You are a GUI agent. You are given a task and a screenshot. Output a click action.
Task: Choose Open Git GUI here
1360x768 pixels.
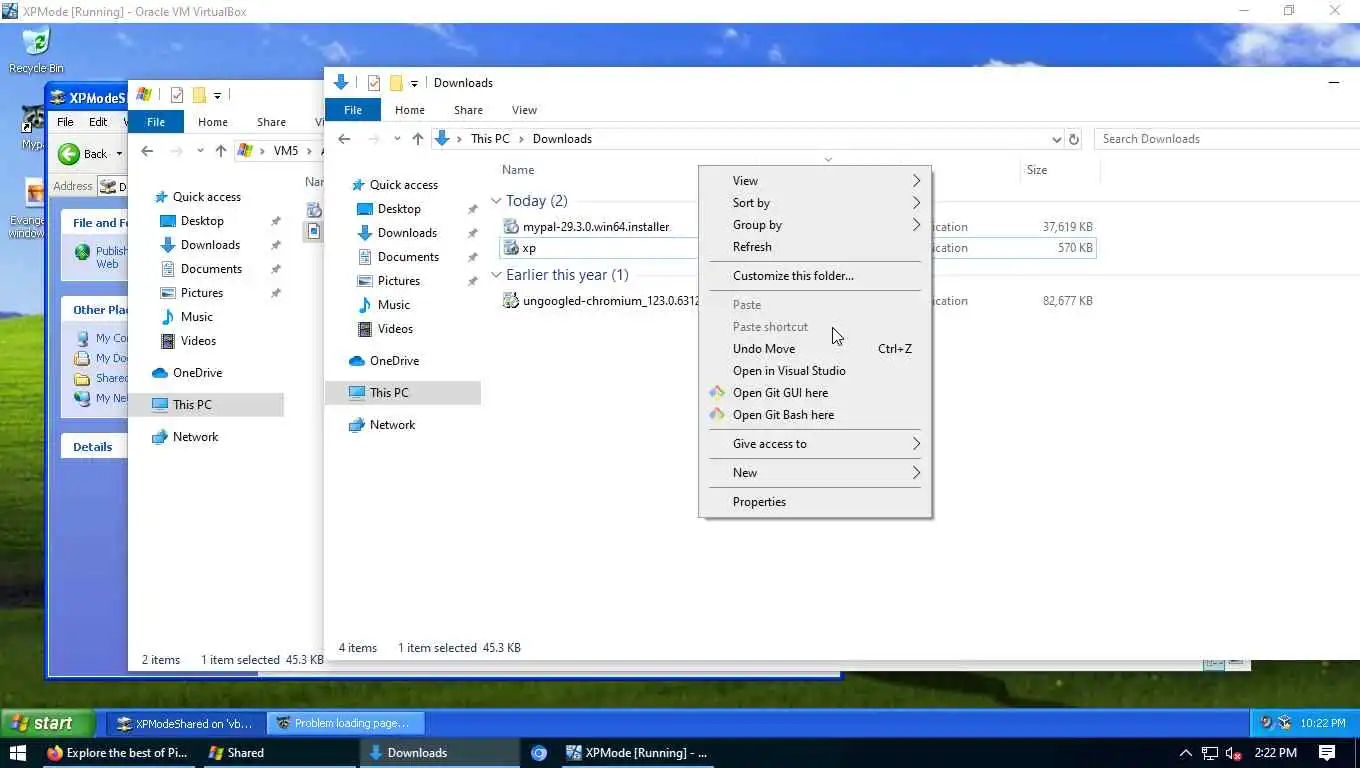pyautogui.click(x=815, y=393)
